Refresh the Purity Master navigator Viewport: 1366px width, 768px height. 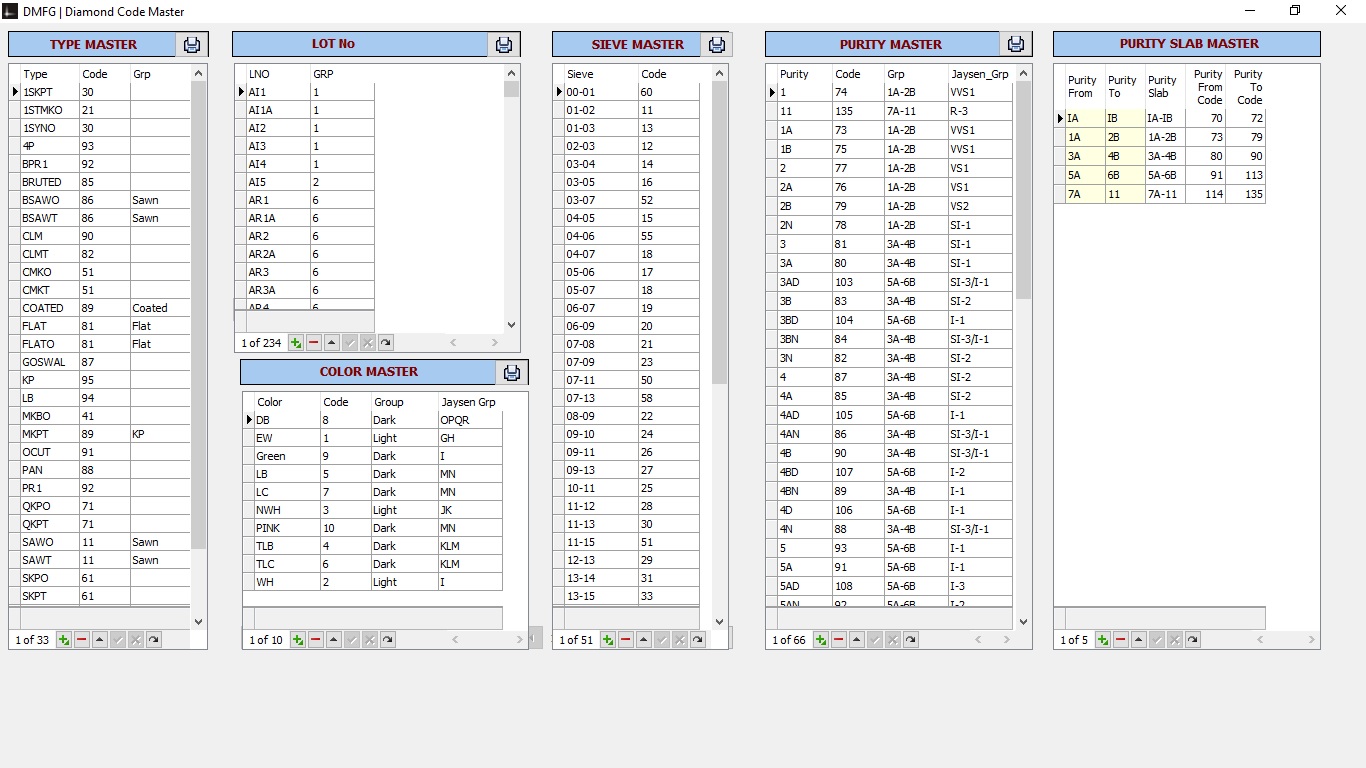coord(911,640)
